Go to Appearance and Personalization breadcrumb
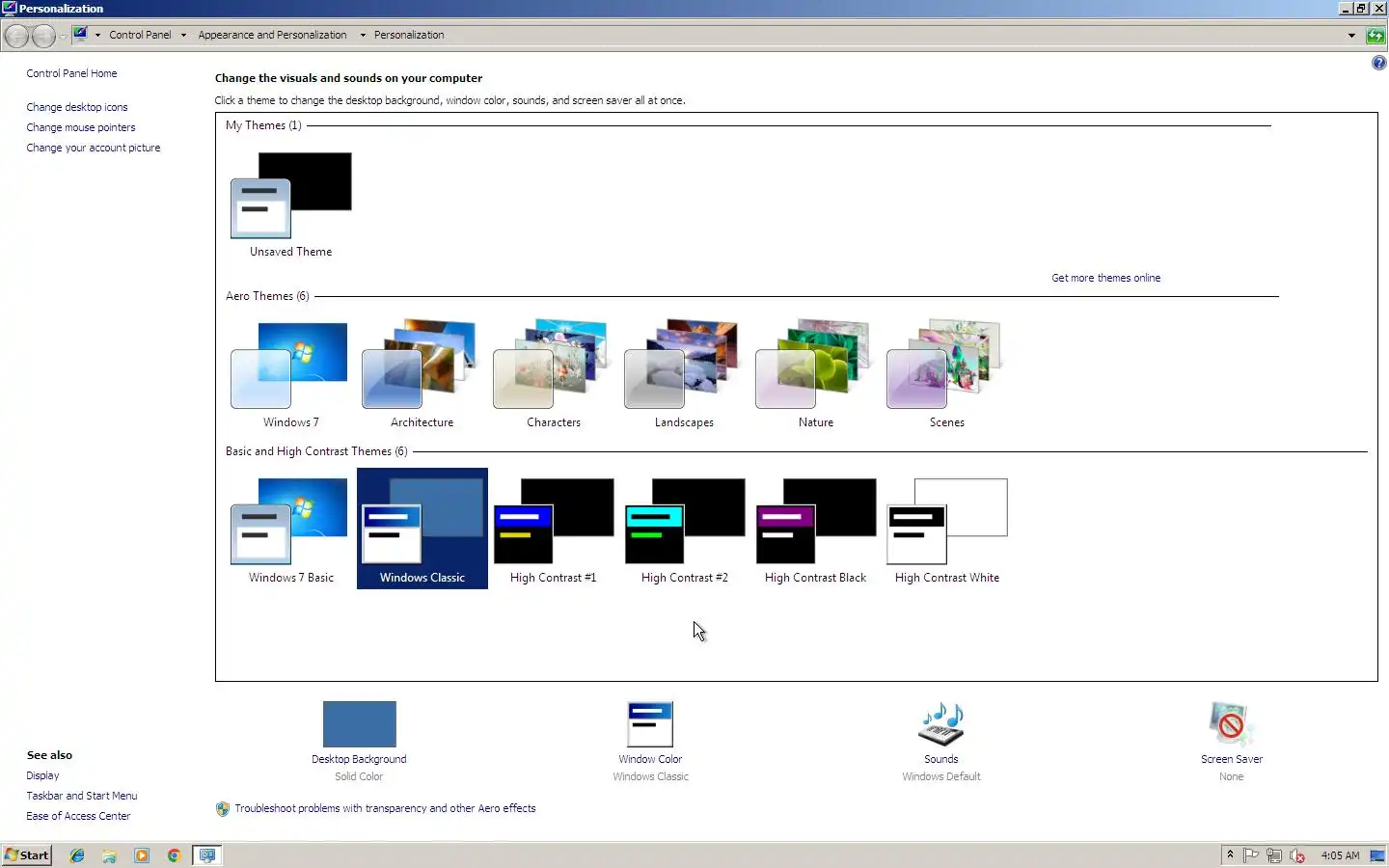This screenshot has width=1389, height=868. point(272,35)
